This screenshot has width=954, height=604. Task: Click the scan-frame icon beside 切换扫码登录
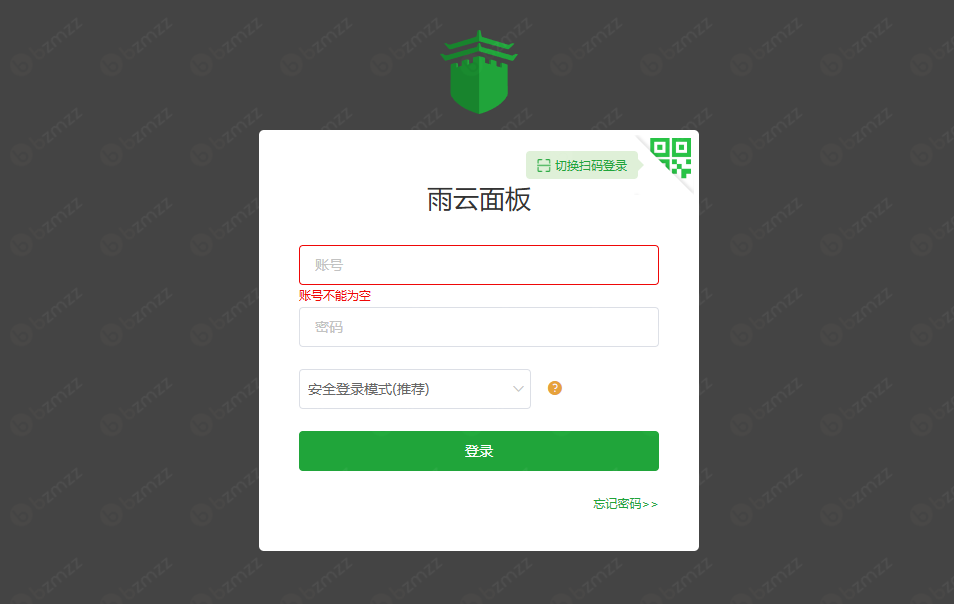543,165
